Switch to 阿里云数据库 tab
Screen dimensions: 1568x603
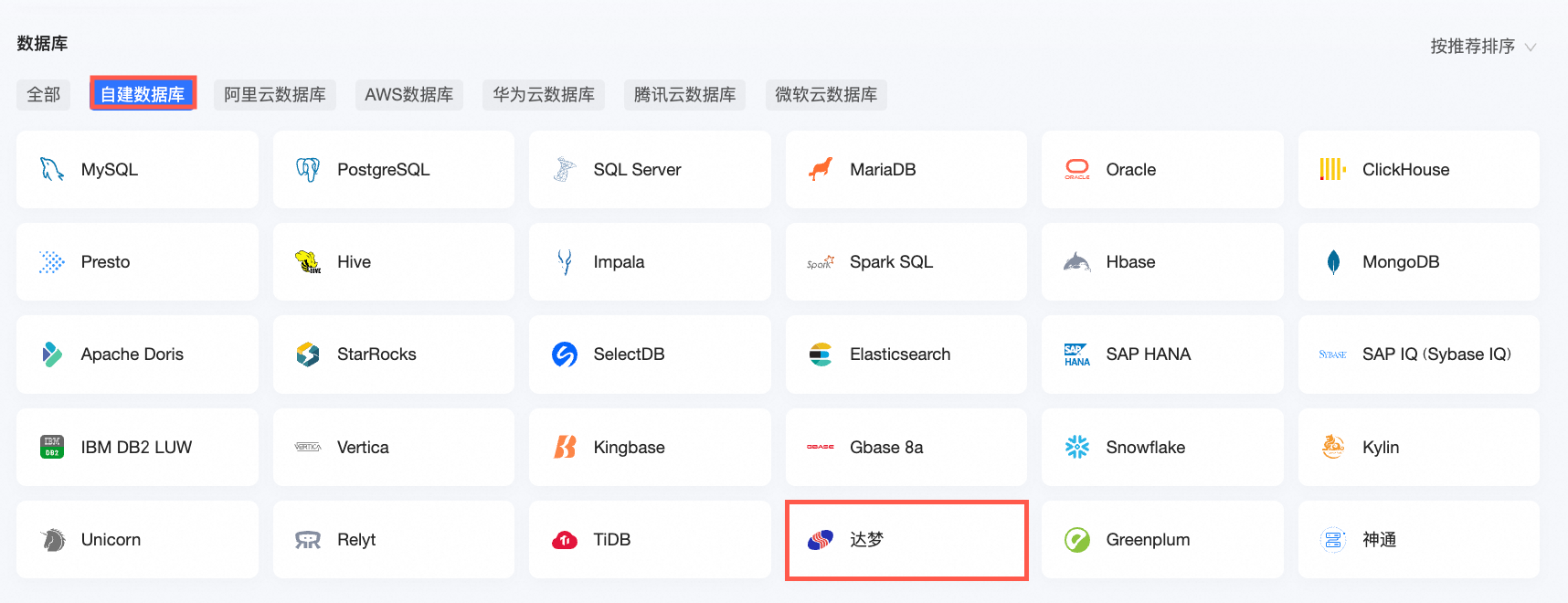(275, 95)
